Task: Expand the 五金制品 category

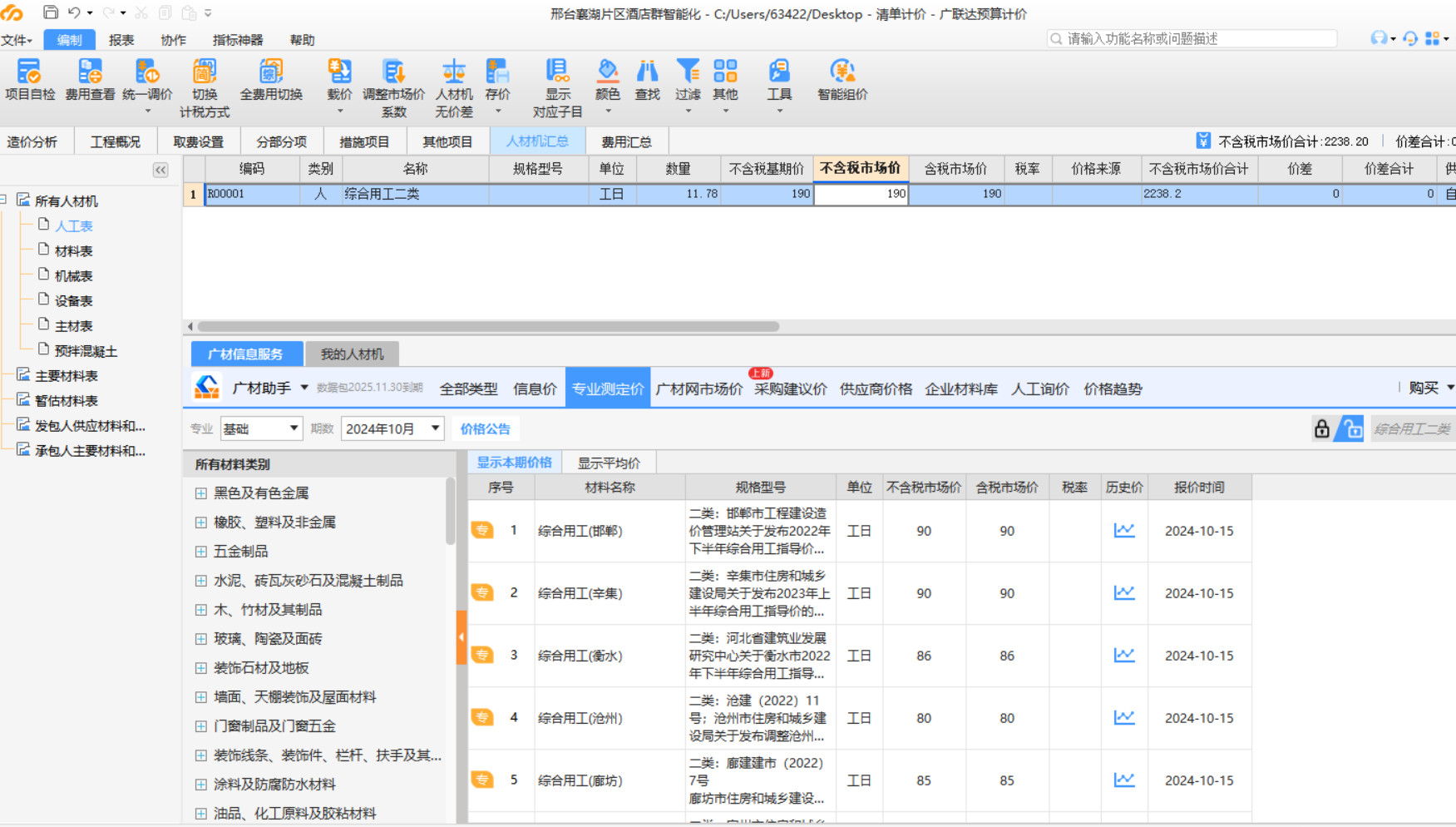Action: [x=200, y=552]
